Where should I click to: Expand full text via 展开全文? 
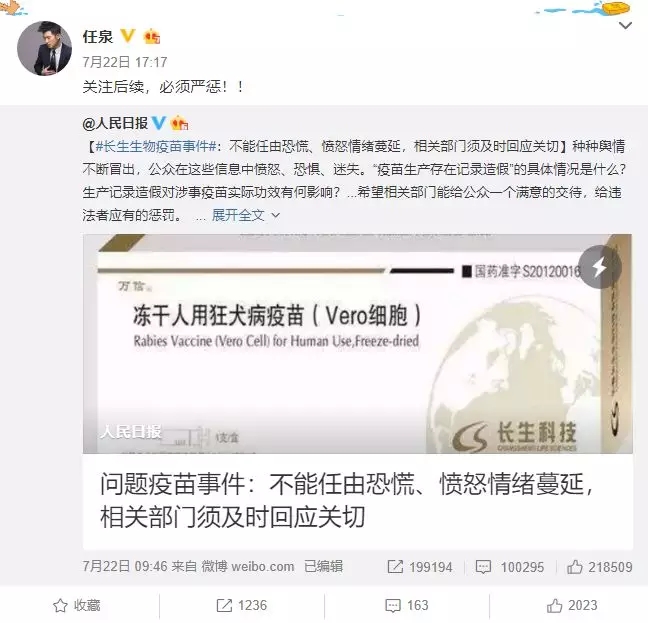tap(246, 215)
